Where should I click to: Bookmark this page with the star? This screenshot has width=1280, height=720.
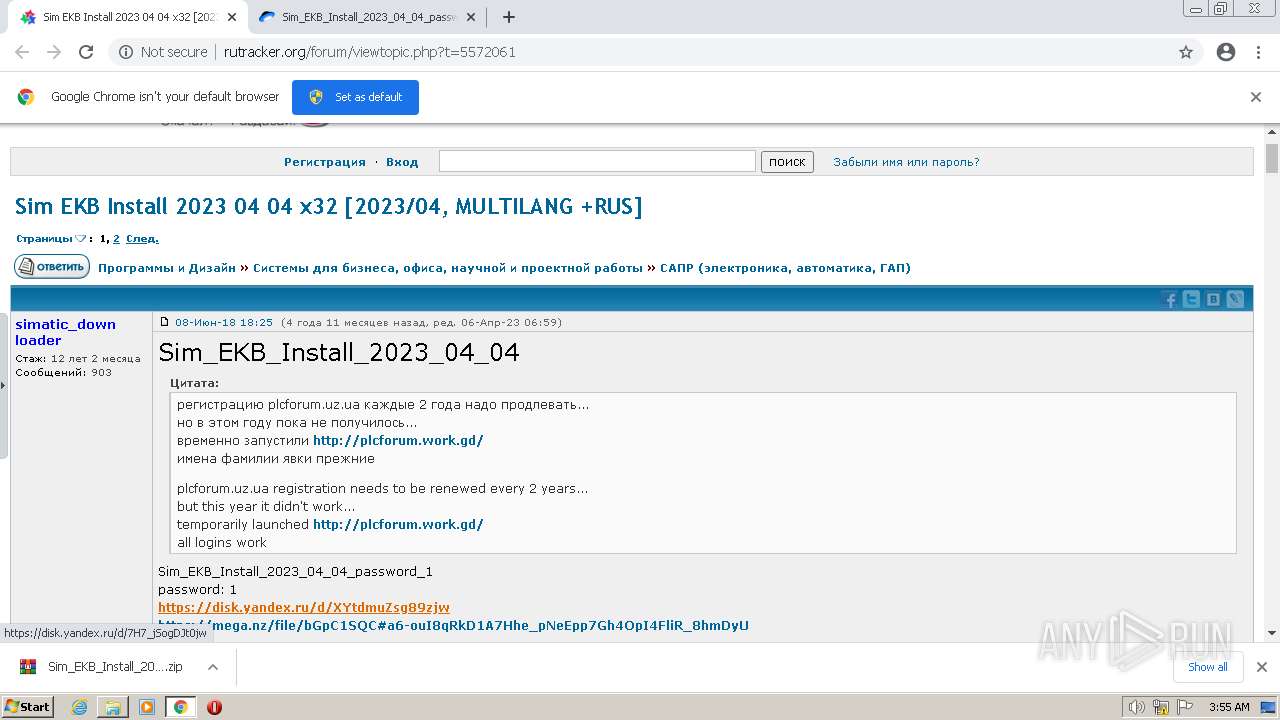click(x=1186, y=52)
